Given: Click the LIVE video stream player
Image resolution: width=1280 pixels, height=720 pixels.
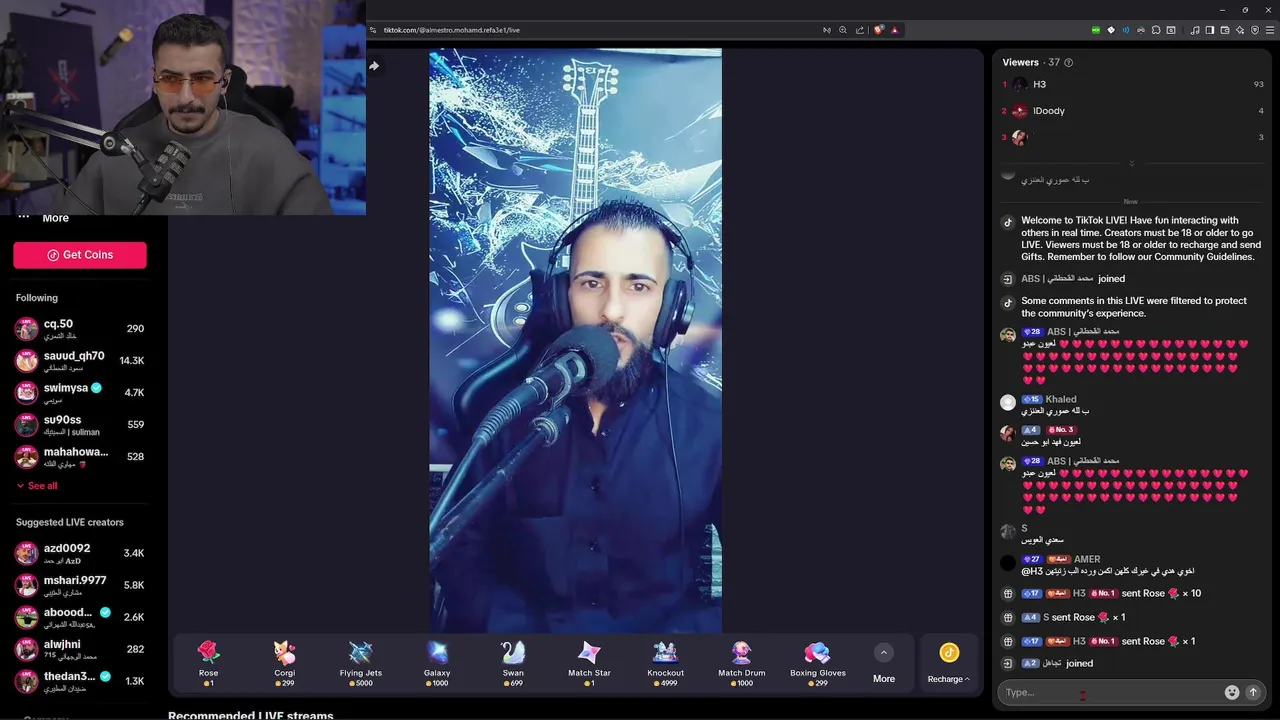Looking at the screenshot, I should [575, 340].
